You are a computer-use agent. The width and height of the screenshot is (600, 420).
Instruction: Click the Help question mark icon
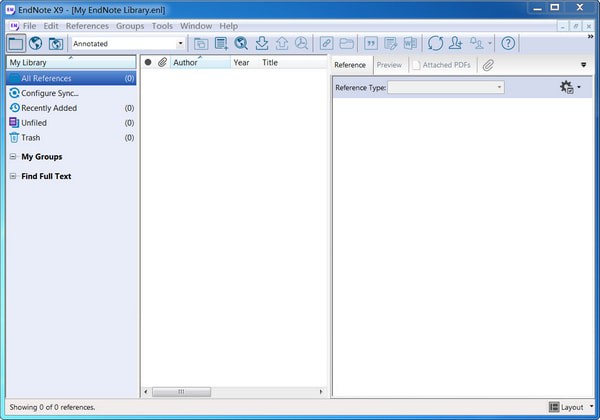tap(508, 43)
